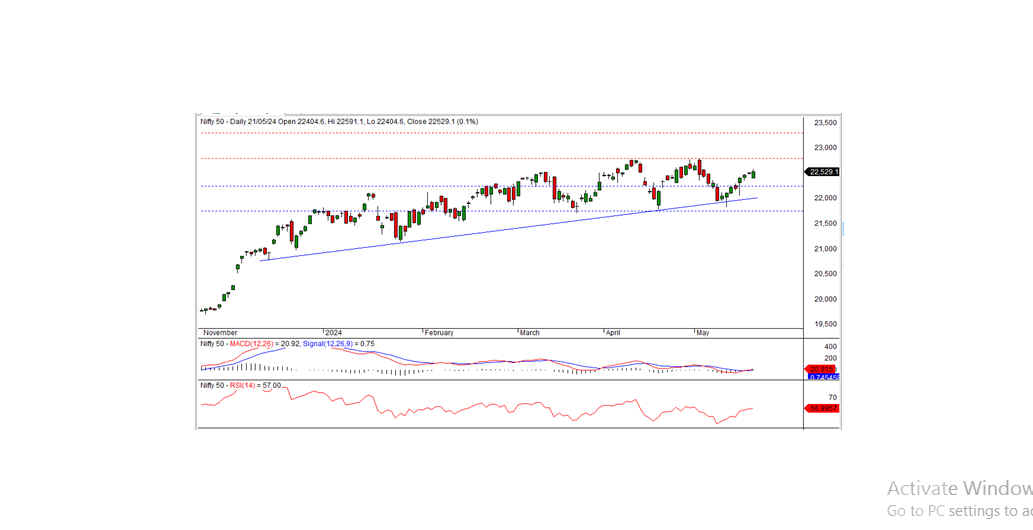This screenshot has width=1033, height=530.
Task: Click the November label on the time axis
Action: (220, 332)
